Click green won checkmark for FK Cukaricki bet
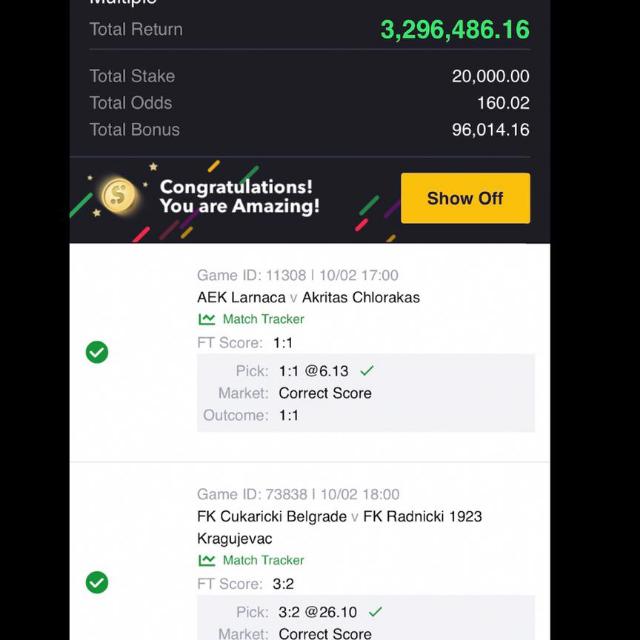 97,582
